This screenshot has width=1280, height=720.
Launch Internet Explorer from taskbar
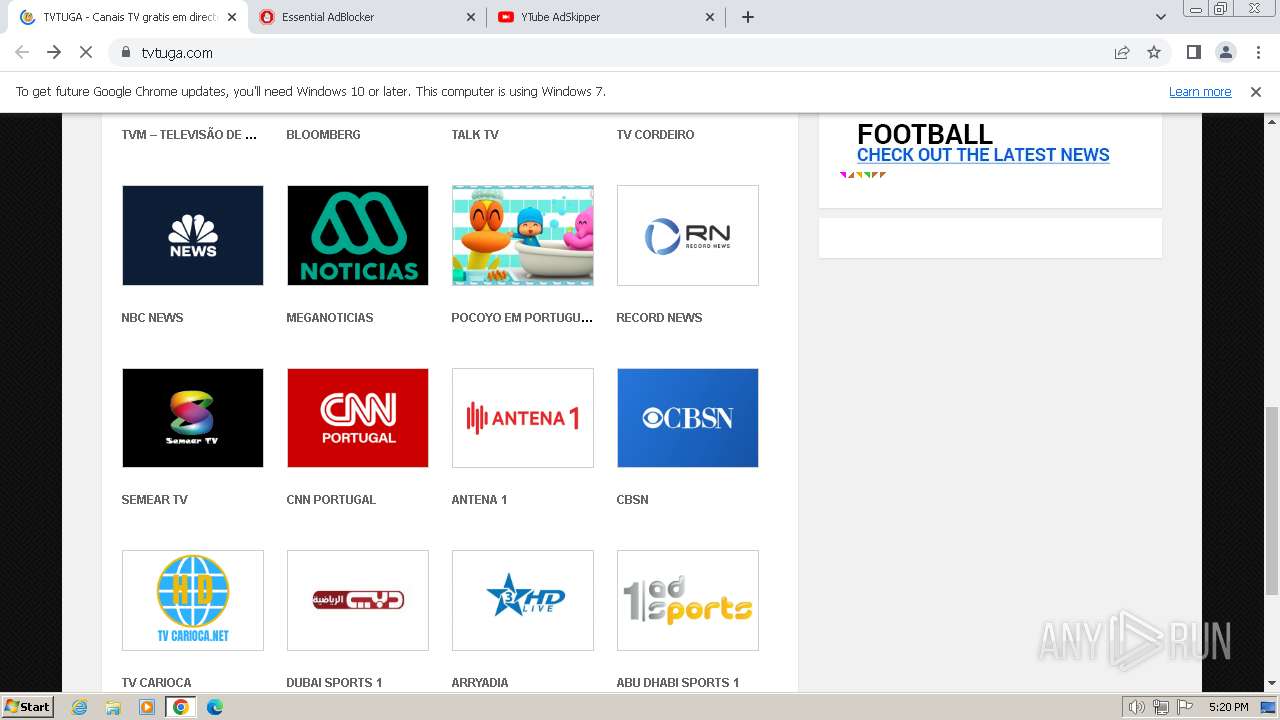pyautogui.click(x=79, y=707)
